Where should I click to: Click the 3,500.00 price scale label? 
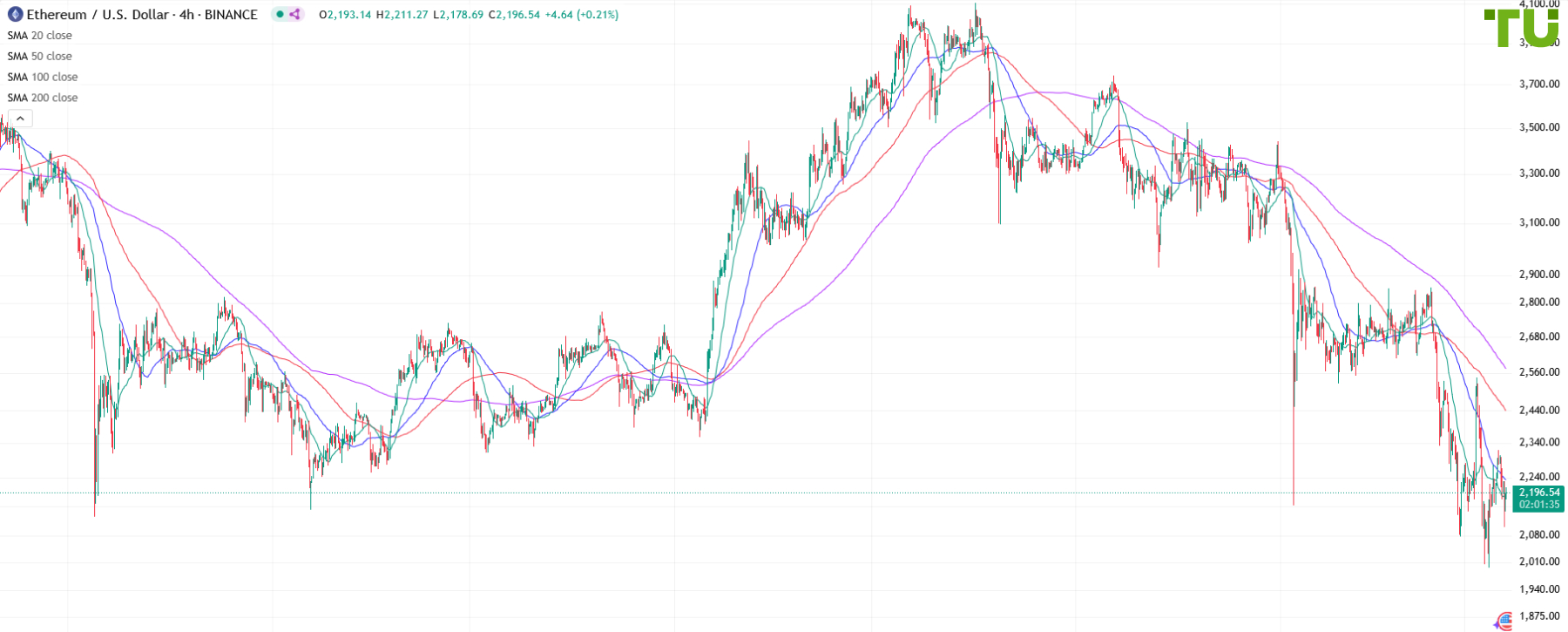1539,127
